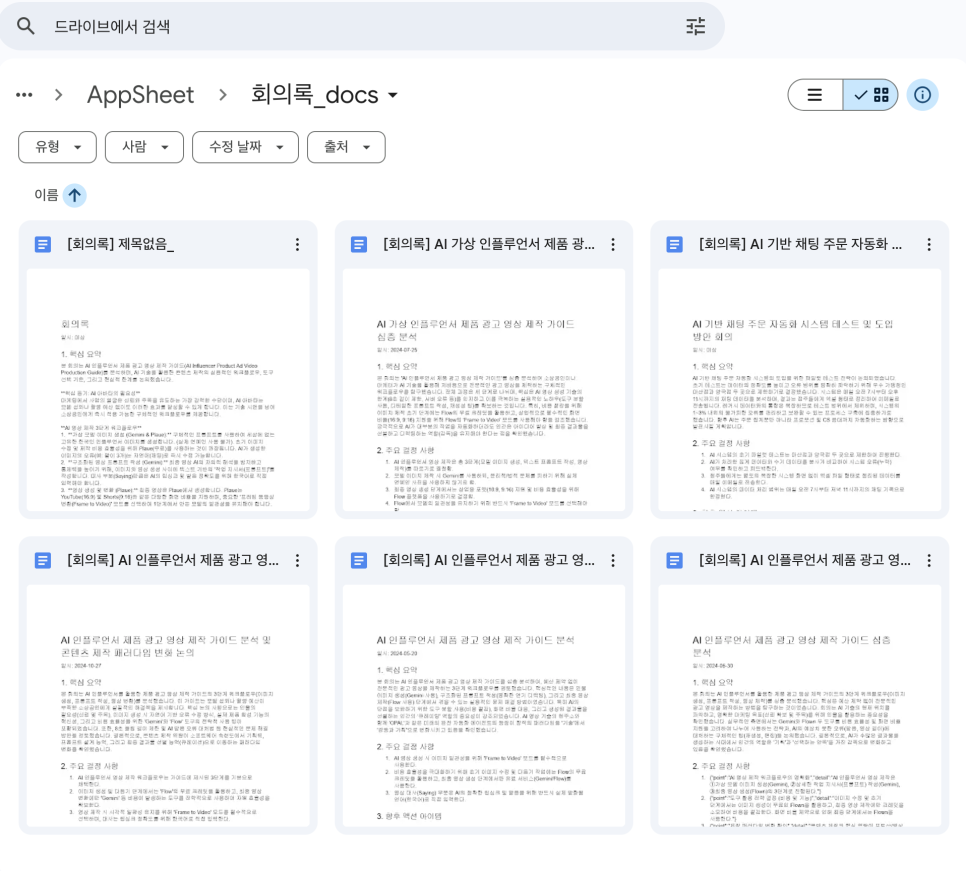This screenshot has height=871, width=966.
Task: Open the 출처 filter dropdown
Action: point(346,147)
